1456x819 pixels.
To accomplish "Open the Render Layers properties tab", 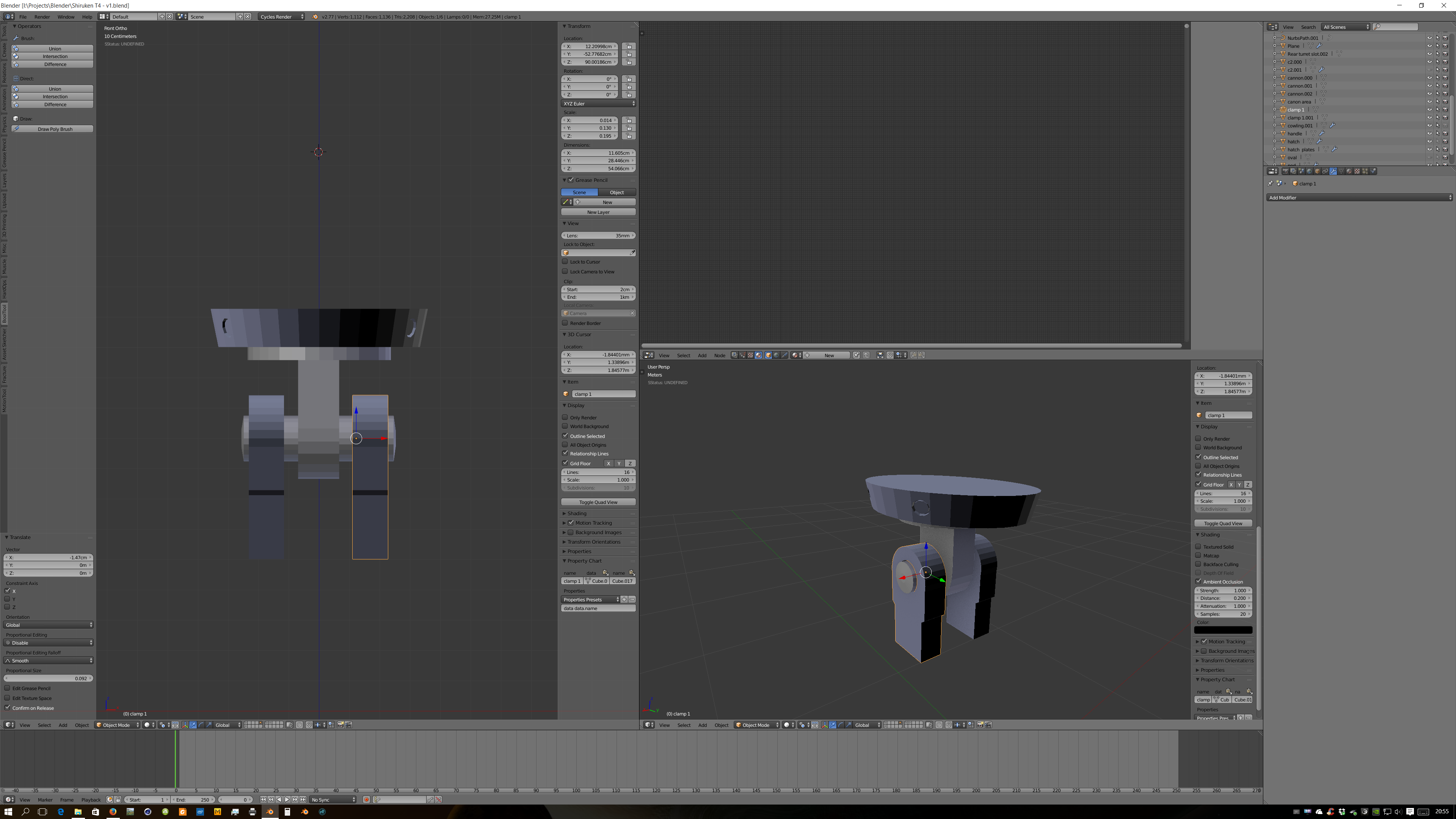I will click(x=1293, y=171).
